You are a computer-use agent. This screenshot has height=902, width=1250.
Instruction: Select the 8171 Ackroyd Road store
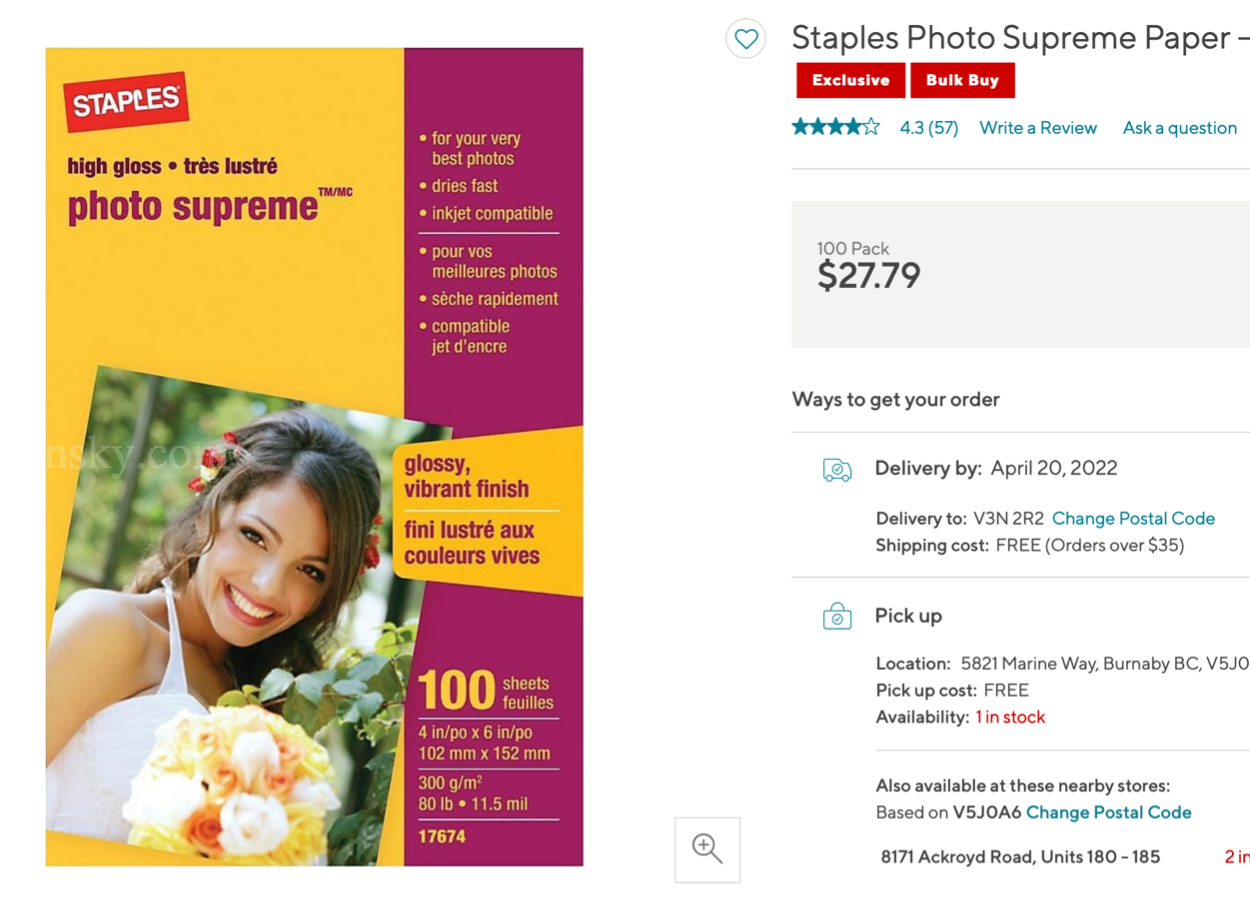point(1020,856)
